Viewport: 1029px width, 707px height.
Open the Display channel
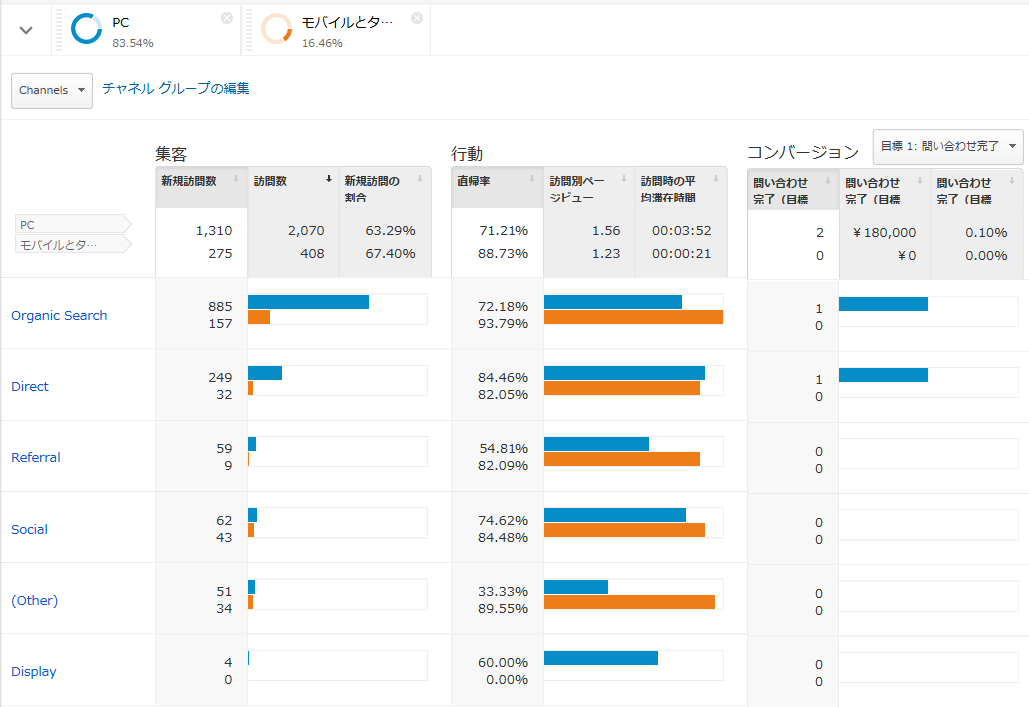34,671
